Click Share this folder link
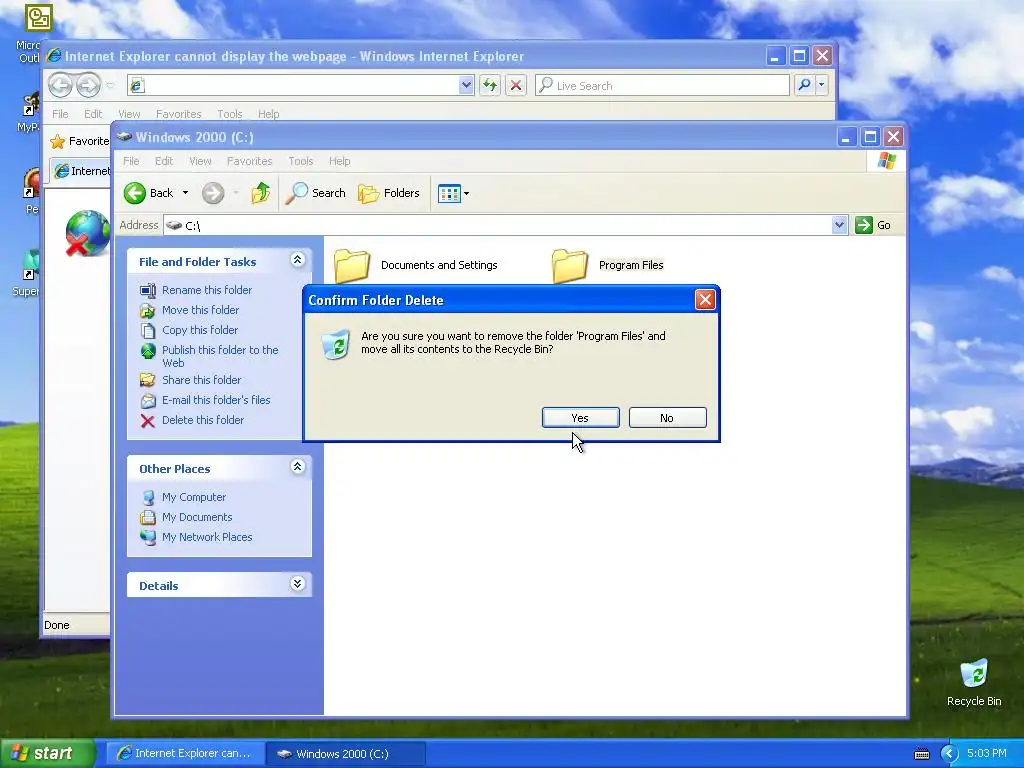The height and width of the screenshot is (768, 1024). 202,380
